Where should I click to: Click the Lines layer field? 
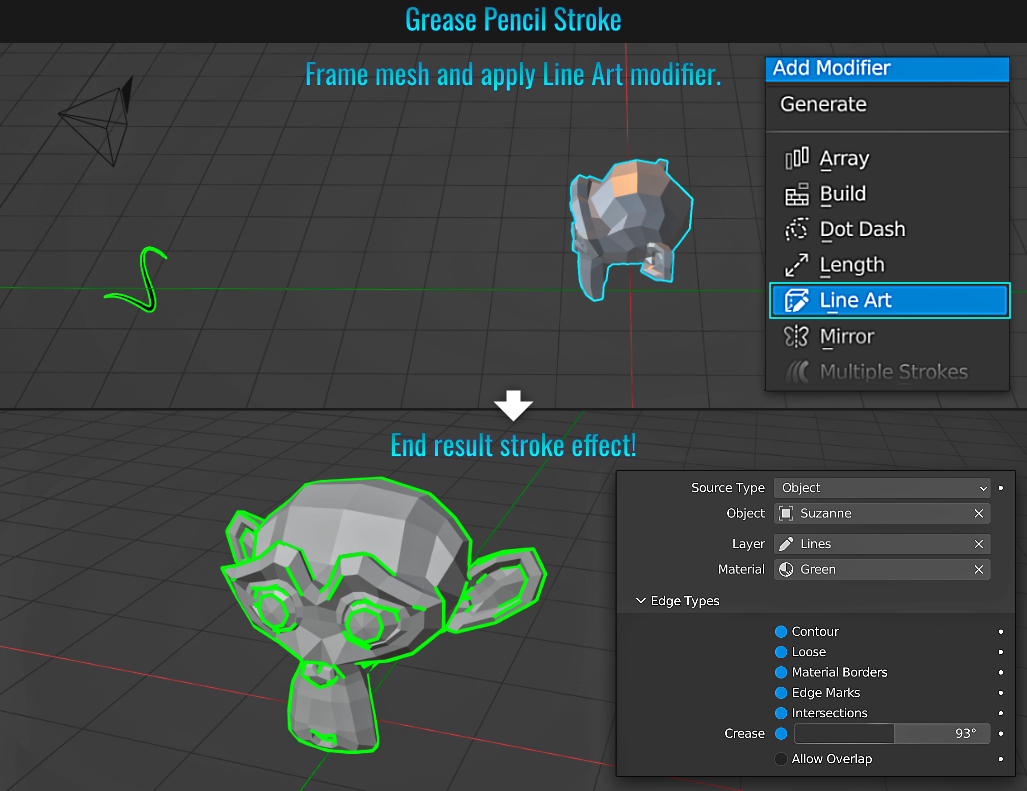(882, 544)
